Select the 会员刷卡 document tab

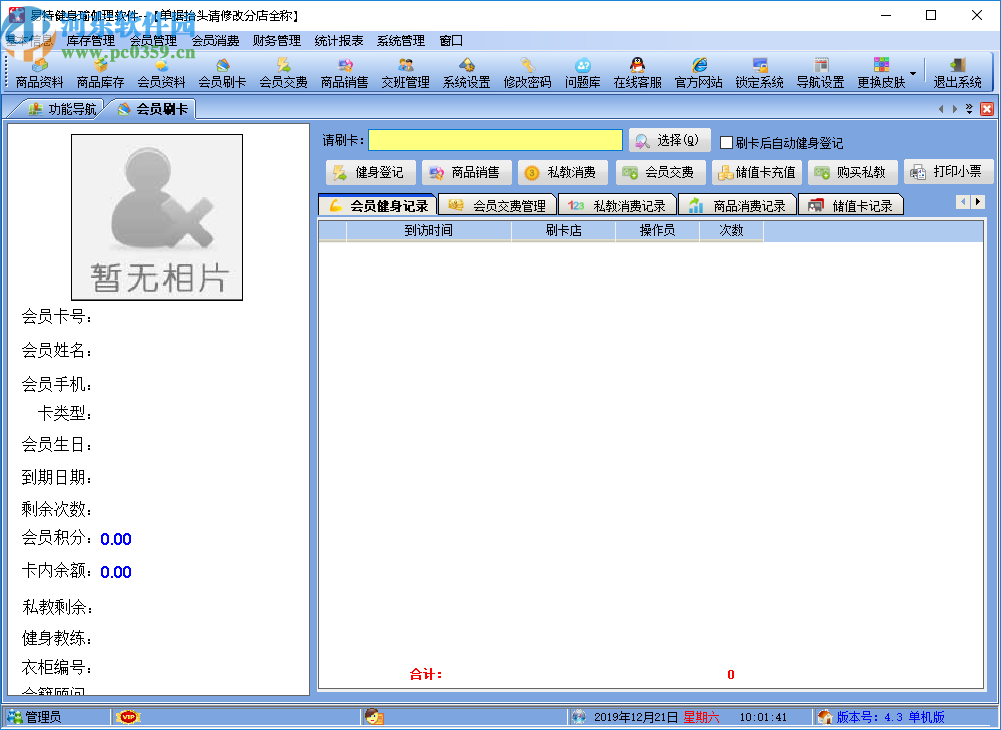point(153,109)
